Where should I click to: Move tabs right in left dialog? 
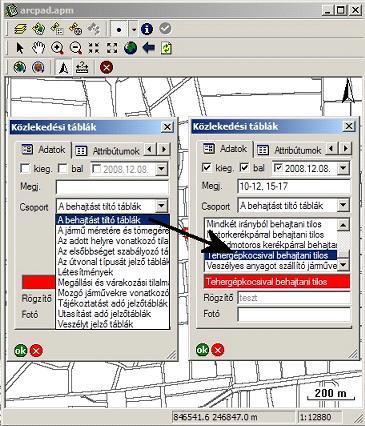click(x=163, y=149)
